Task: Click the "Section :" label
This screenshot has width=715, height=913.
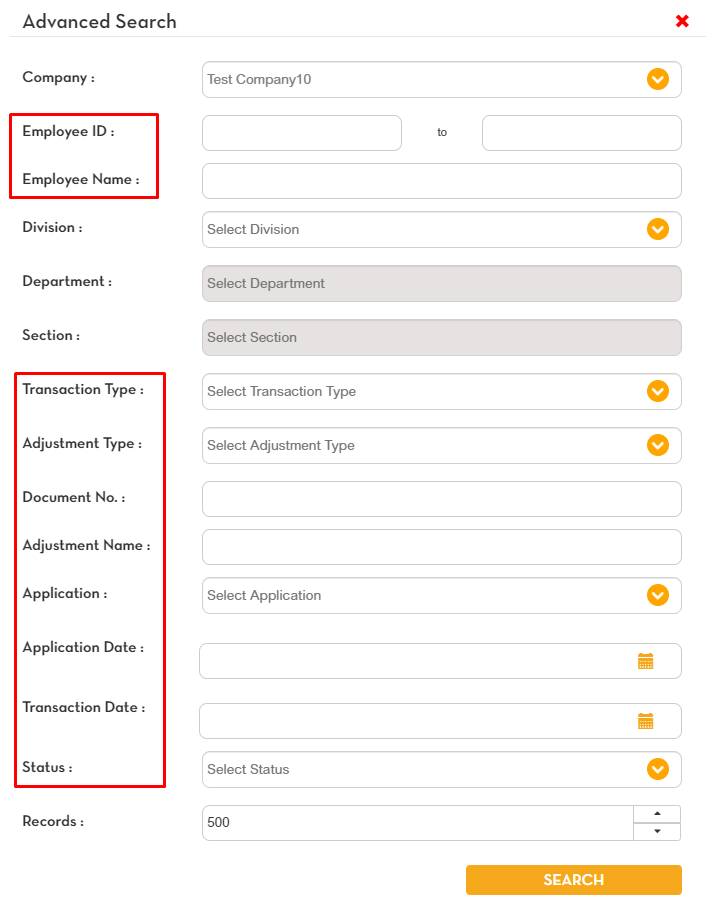Action: (x=51, y=335)
